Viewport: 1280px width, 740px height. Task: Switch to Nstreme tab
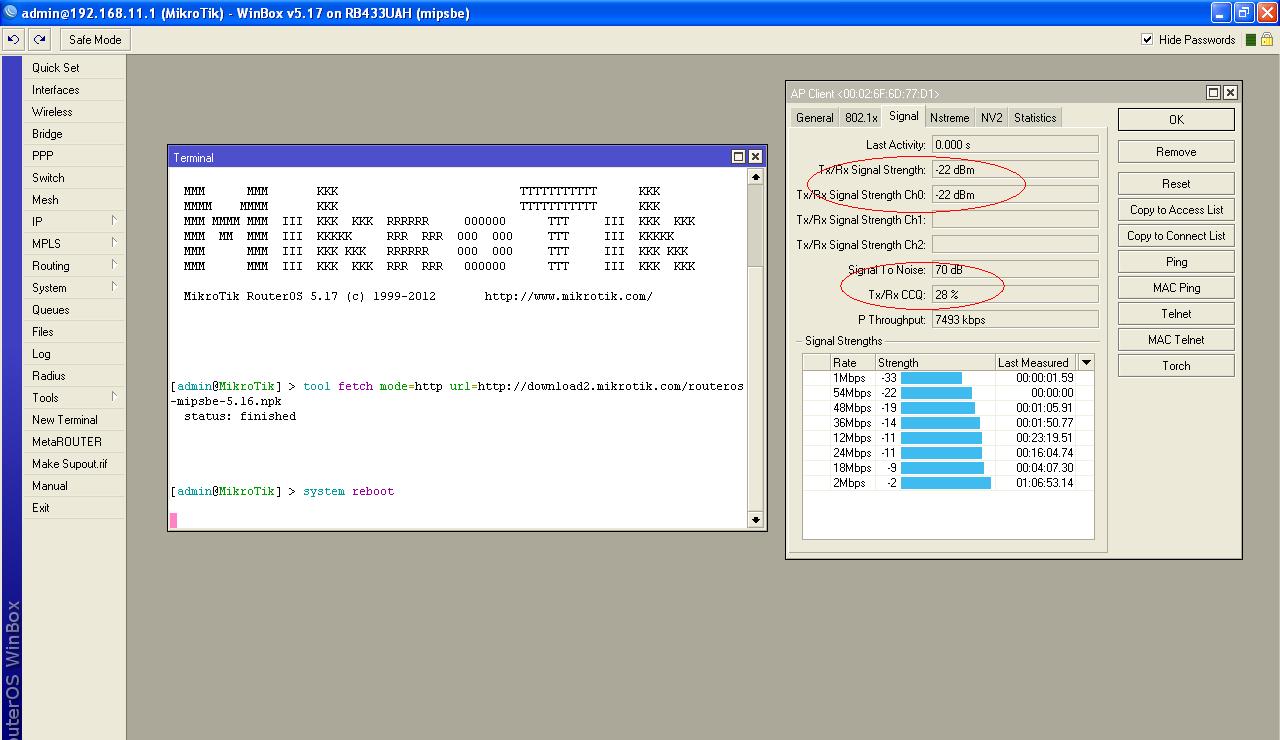tap(950, 118)
